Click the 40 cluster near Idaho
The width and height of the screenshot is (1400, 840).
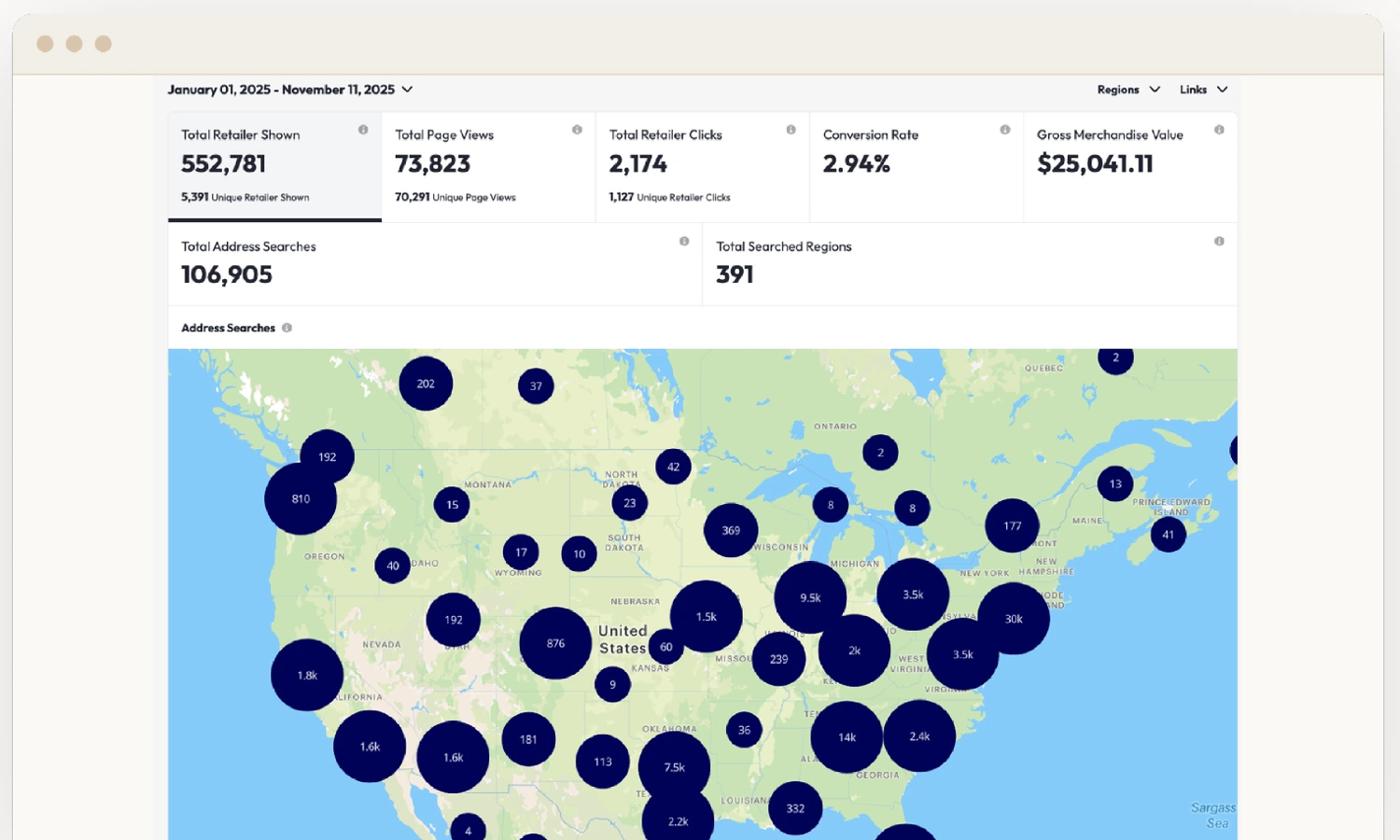392,566
